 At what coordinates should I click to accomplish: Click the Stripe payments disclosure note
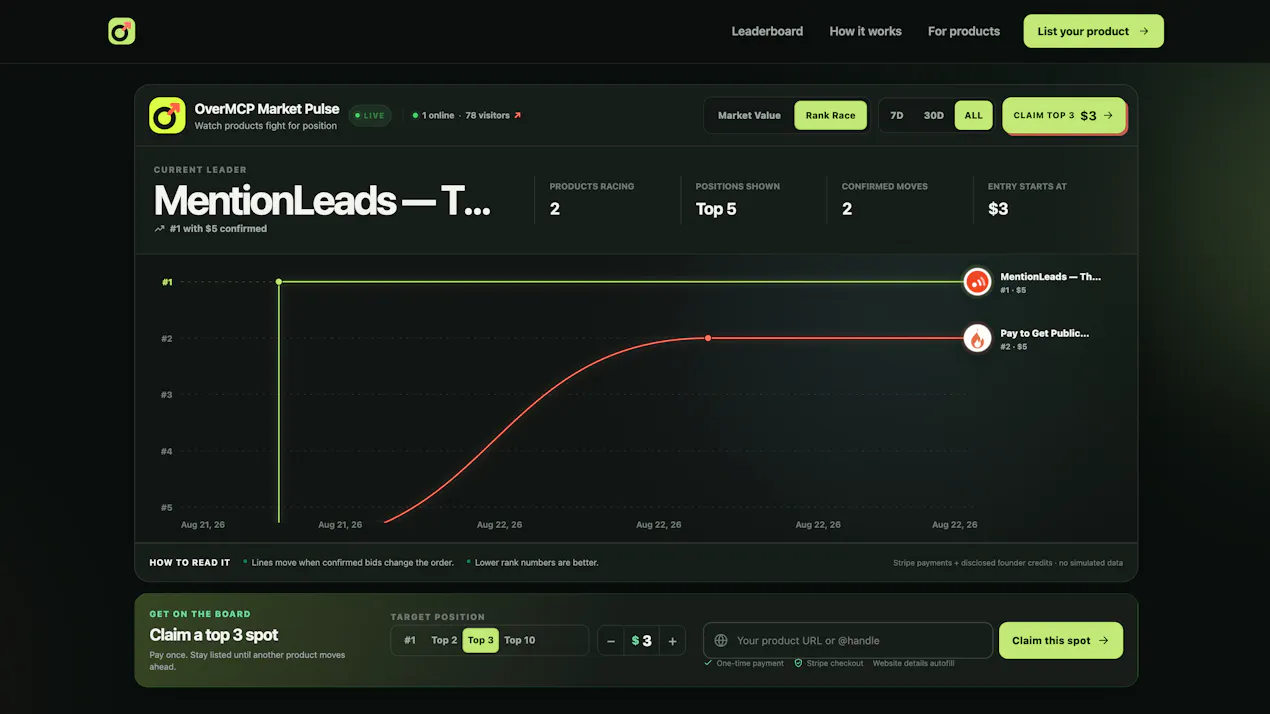tap(1008, 563)
